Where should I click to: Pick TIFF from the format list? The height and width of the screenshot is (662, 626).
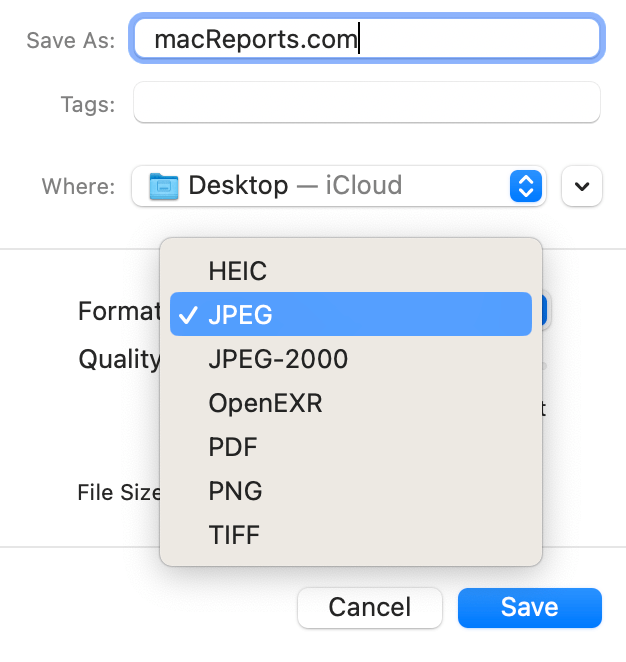tap(234, 535)
